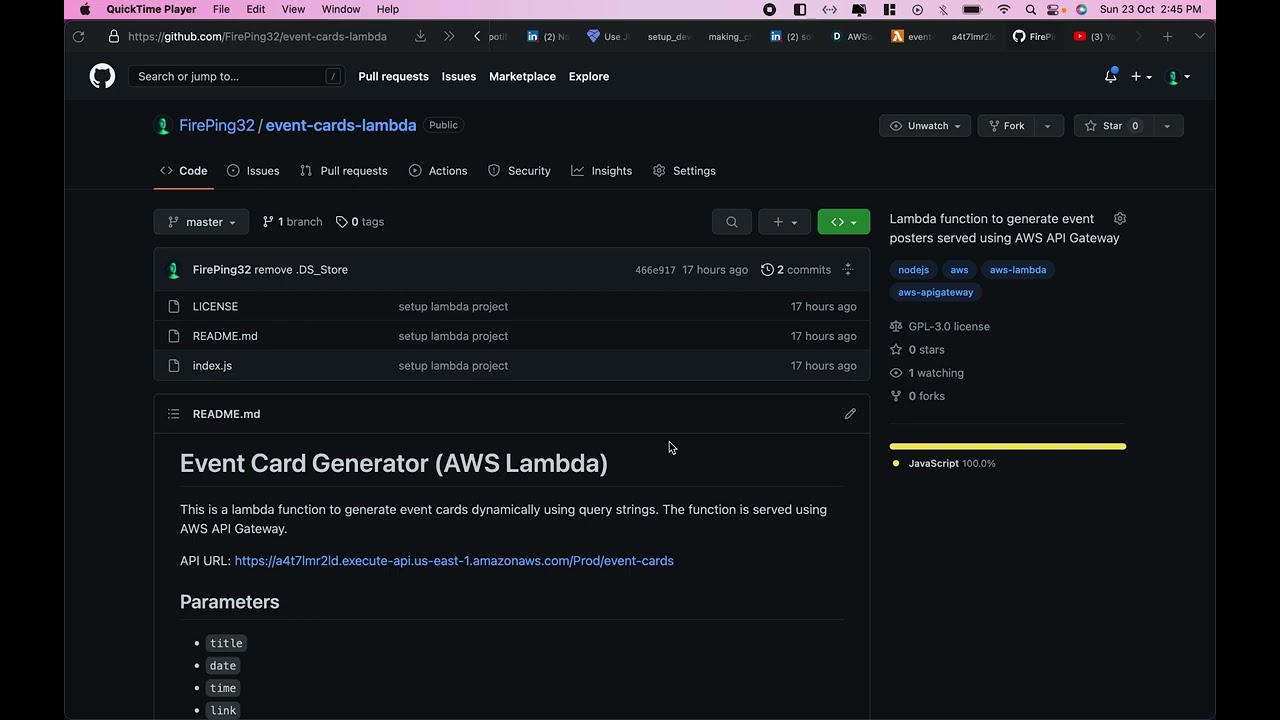The width and height of the screenshot is (1280, 720).
Task: Click the nodejs topic tag
Action: tap(913, 270)
